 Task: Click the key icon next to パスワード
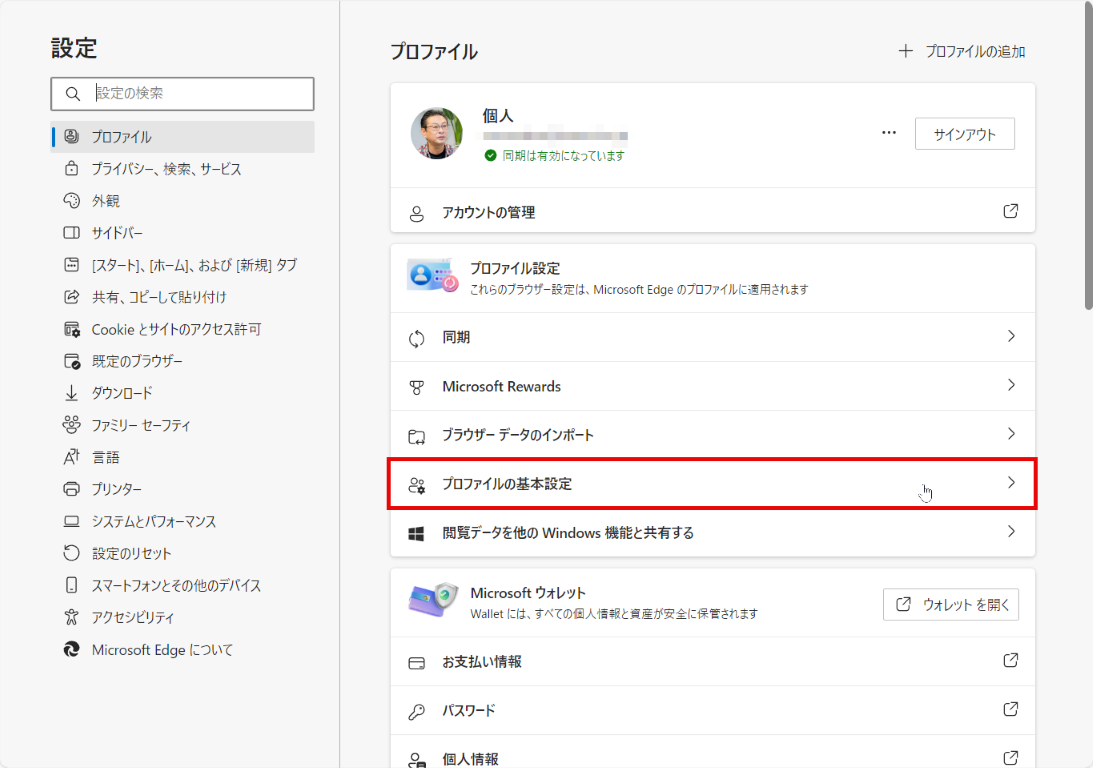pyautogui.click(x=417, y=712)
